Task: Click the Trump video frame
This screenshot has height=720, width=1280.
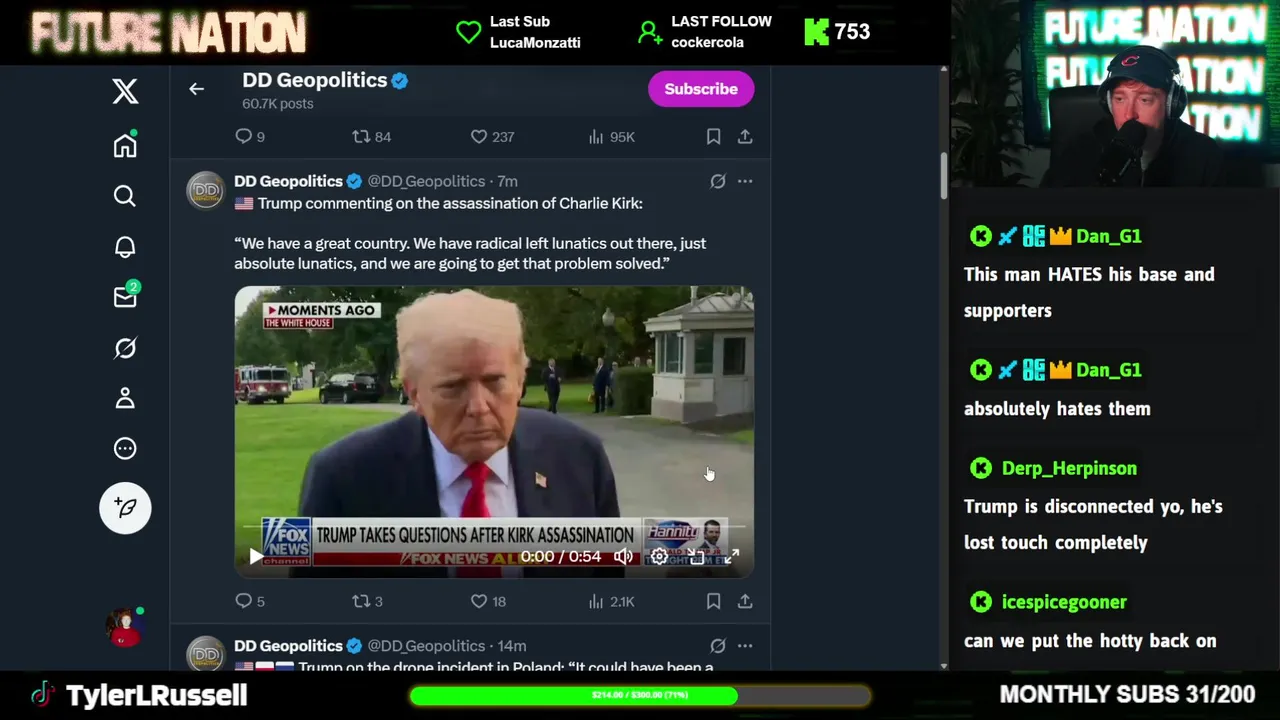Action: (x=494, y=432)
